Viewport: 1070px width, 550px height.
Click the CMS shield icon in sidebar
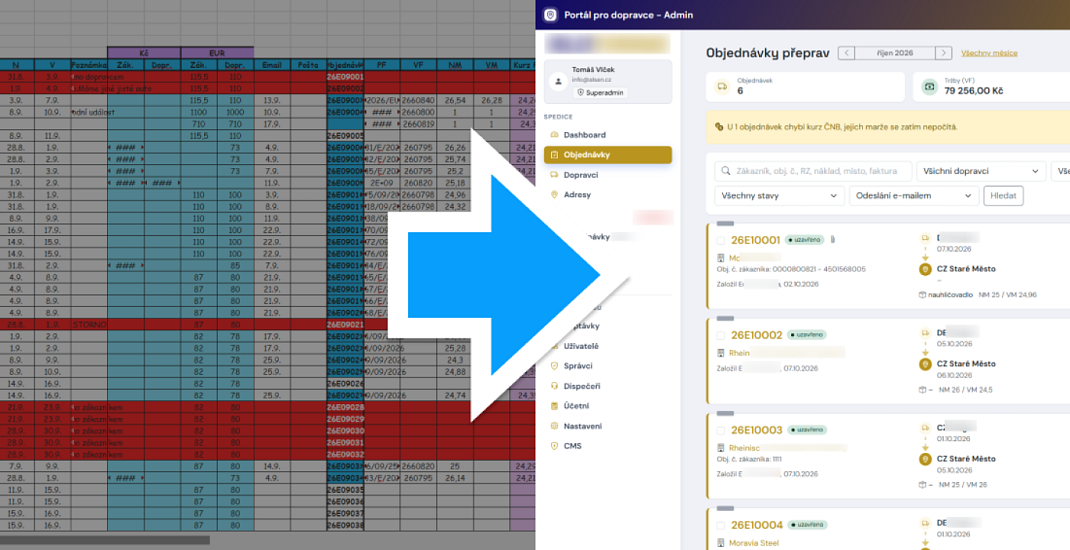554,446
